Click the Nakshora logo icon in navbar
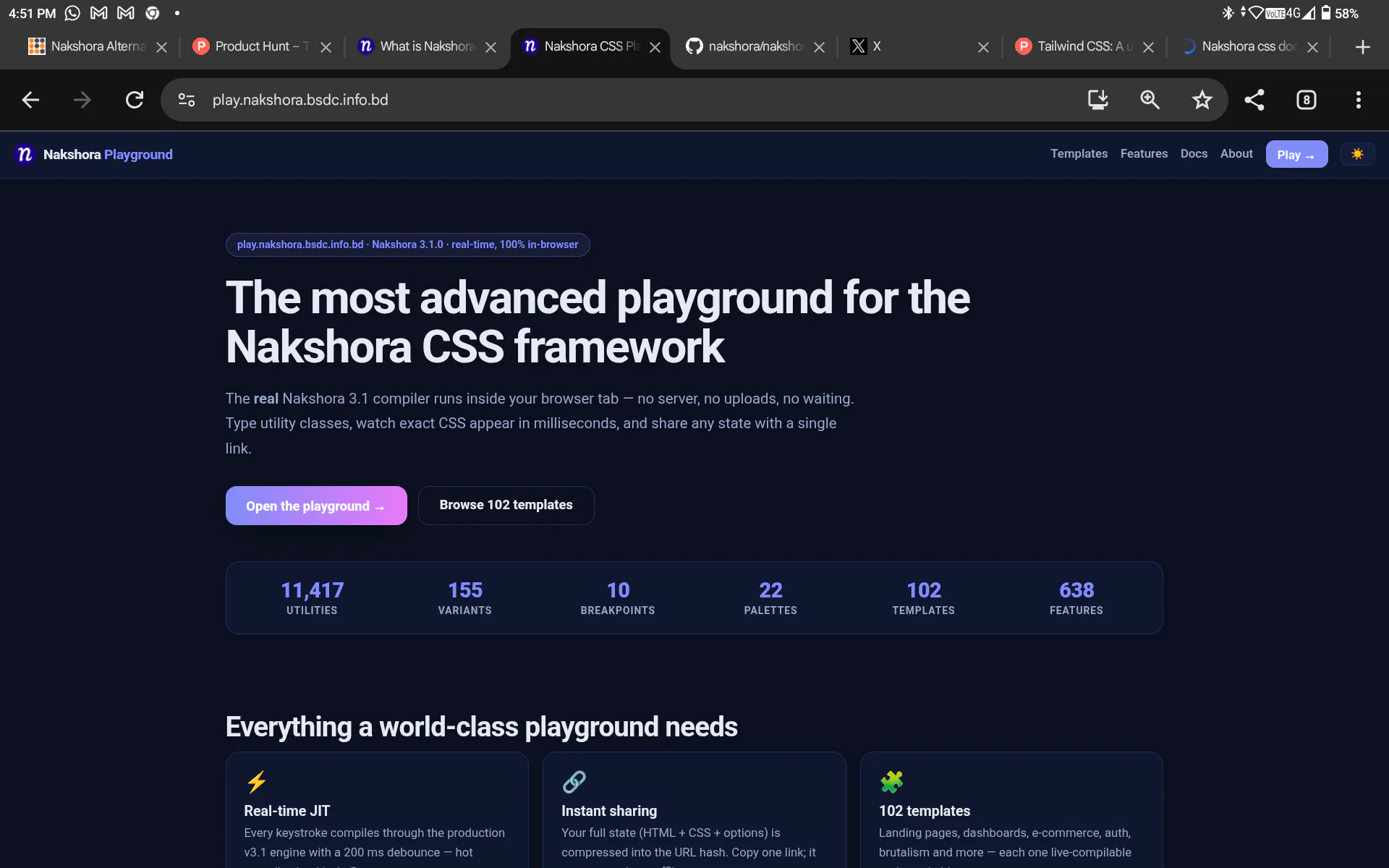The width and height of the screenshot is (1389, 868). [x=25, y=154]
